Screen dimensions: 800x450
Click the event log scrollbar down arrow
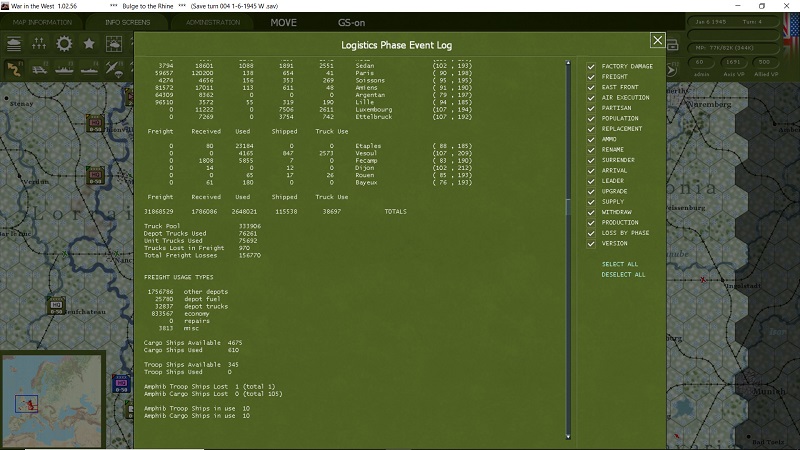(568, 437)
